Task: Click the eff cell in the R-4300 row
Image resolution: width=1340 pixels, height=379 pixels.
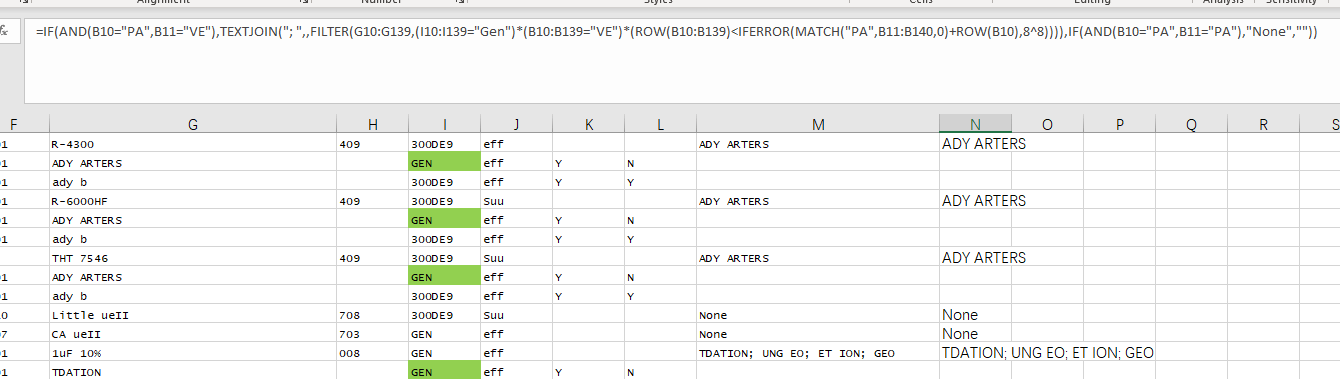Action: [x=516, y=144]
